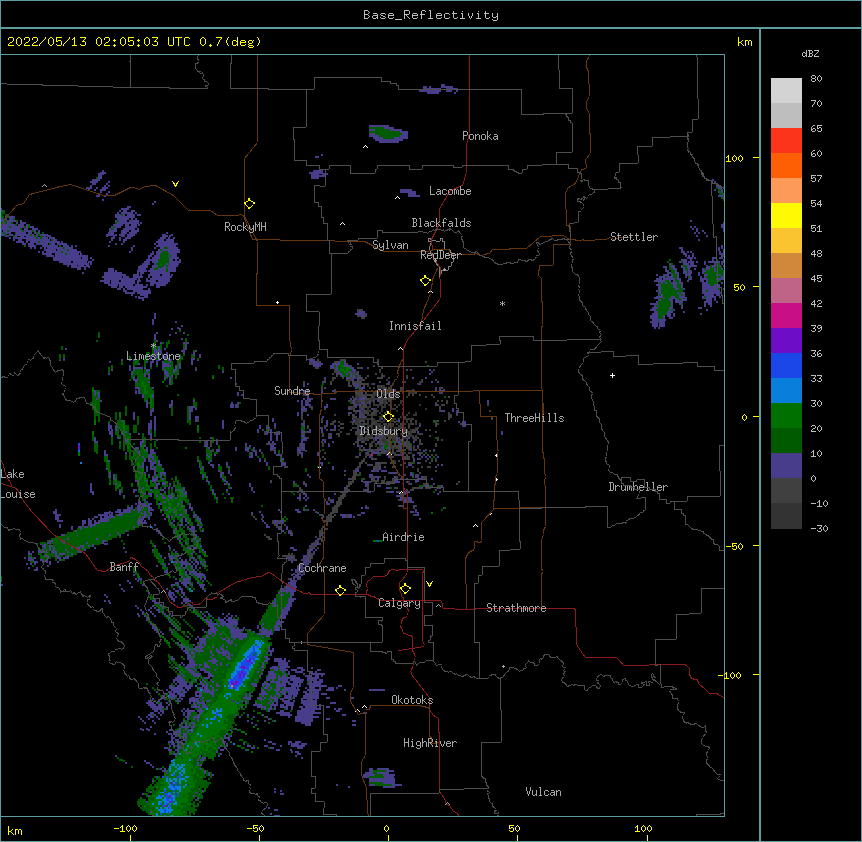Click the Airdrie label
This screenshot has height=842, width=862.
[403, 537]
